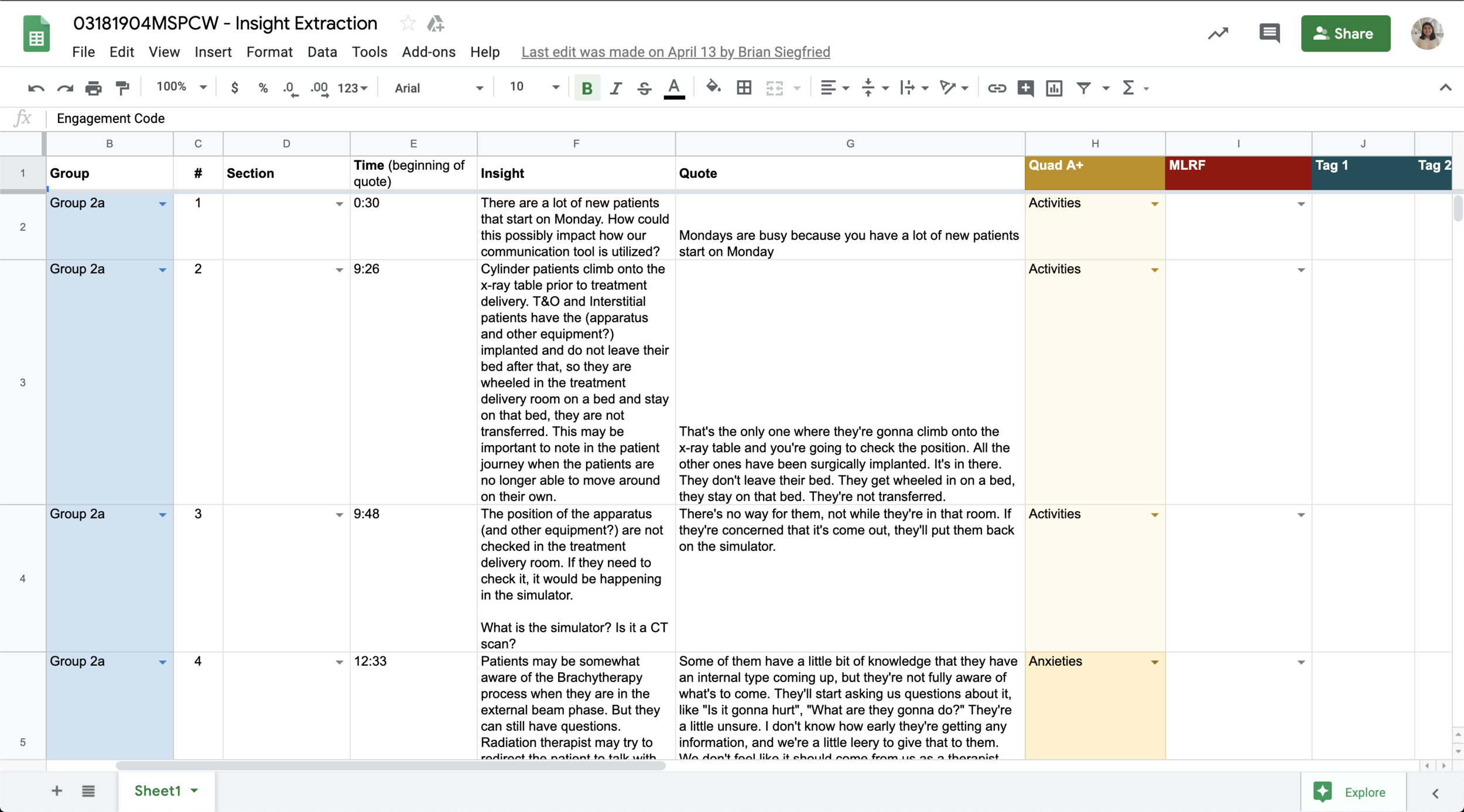Select column G header

[850, 143]
